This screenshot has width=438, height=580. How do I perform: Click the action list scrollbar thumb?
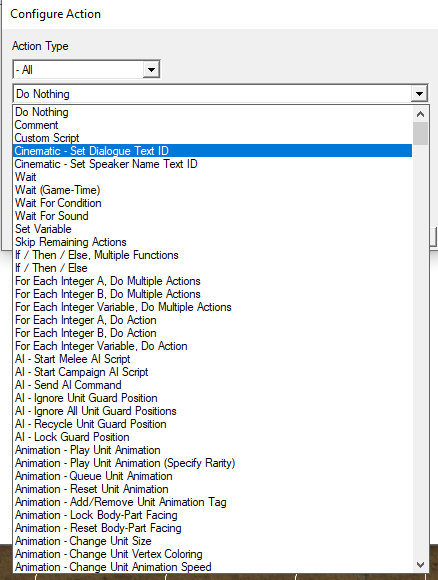click(420, 133)
